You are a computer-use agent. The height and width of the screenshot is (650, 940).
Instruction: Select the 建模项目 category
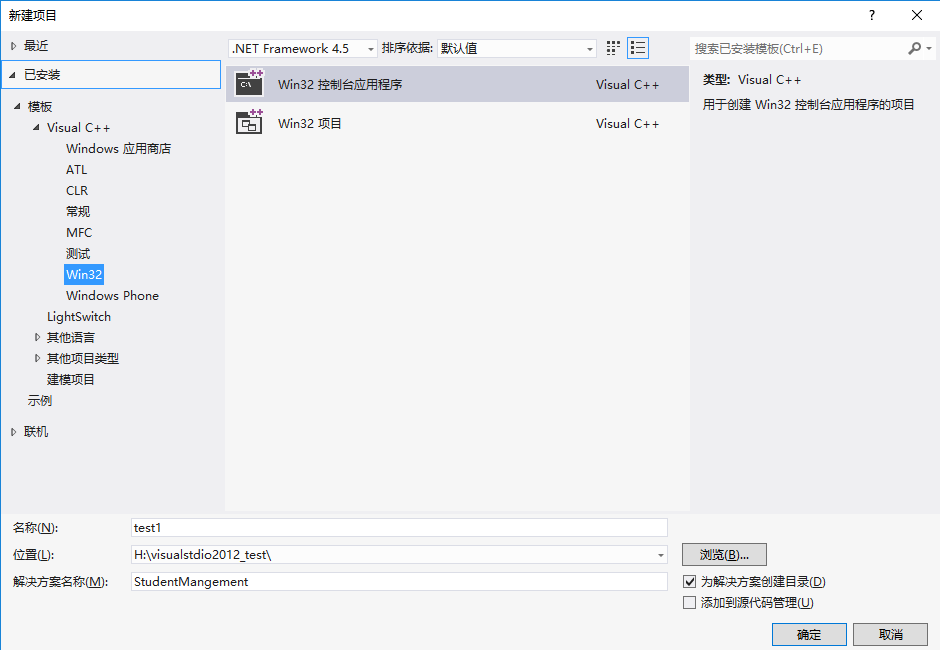coord(71,380)
